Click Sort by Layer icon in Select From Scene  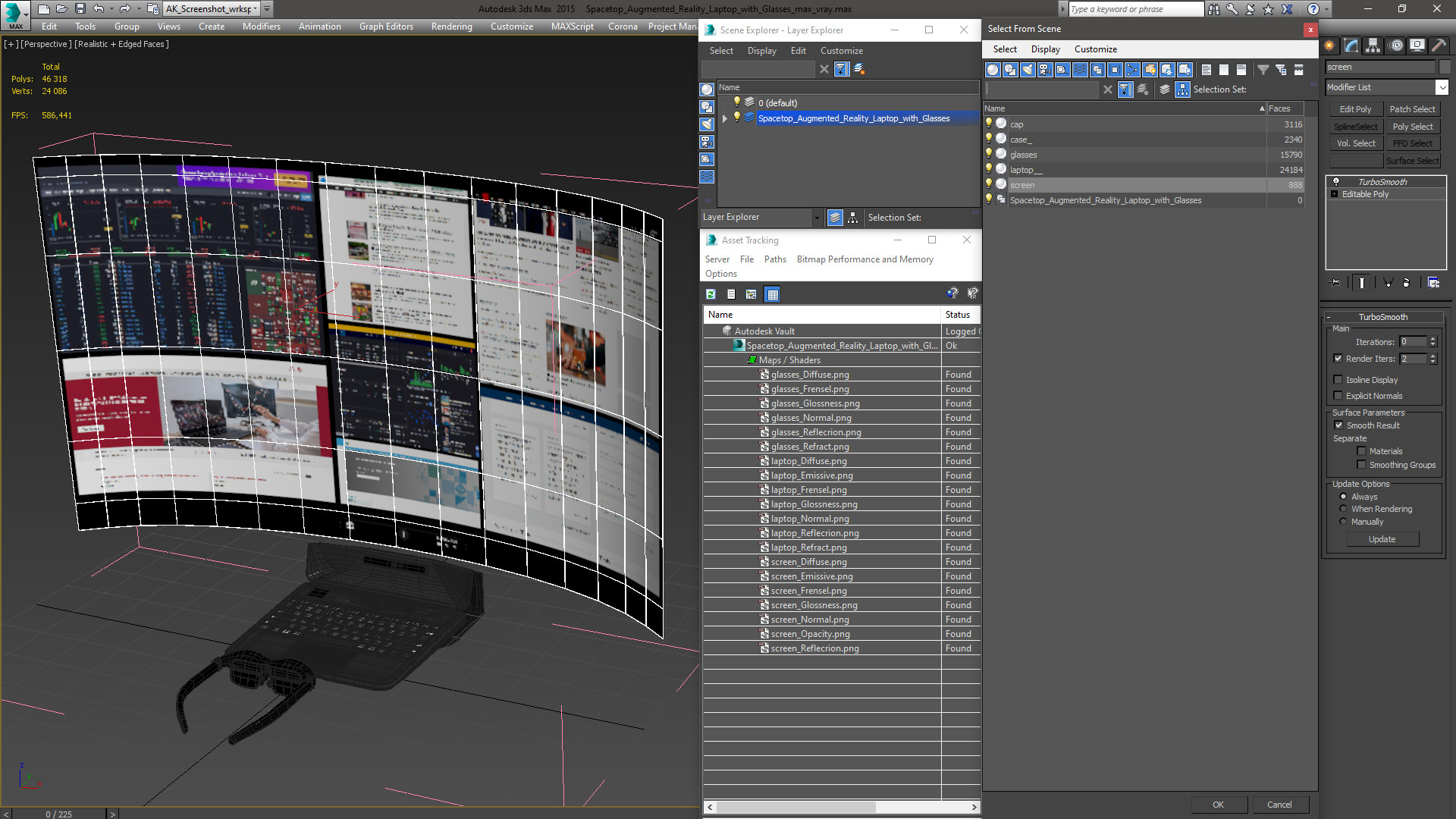coord(1165,89)
